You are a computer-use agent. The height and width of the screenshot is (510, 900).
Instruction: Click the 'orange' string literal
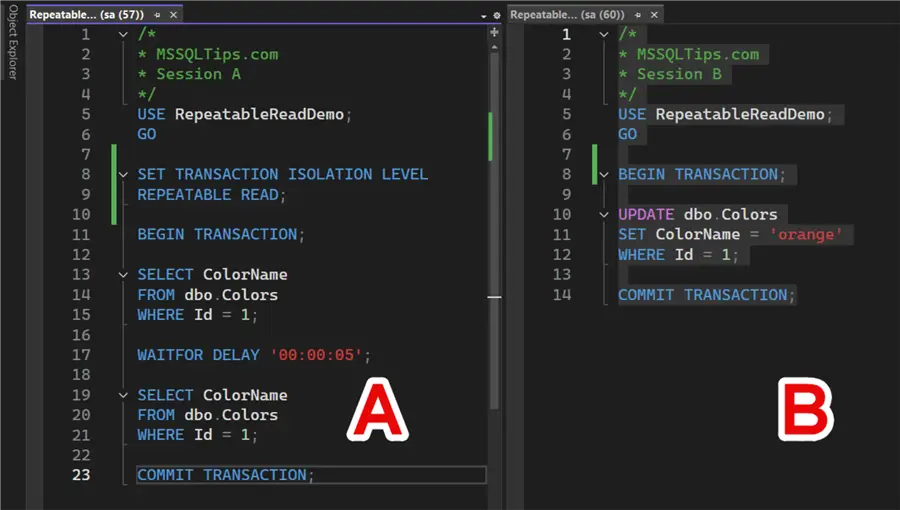click(x=806, y=235)
